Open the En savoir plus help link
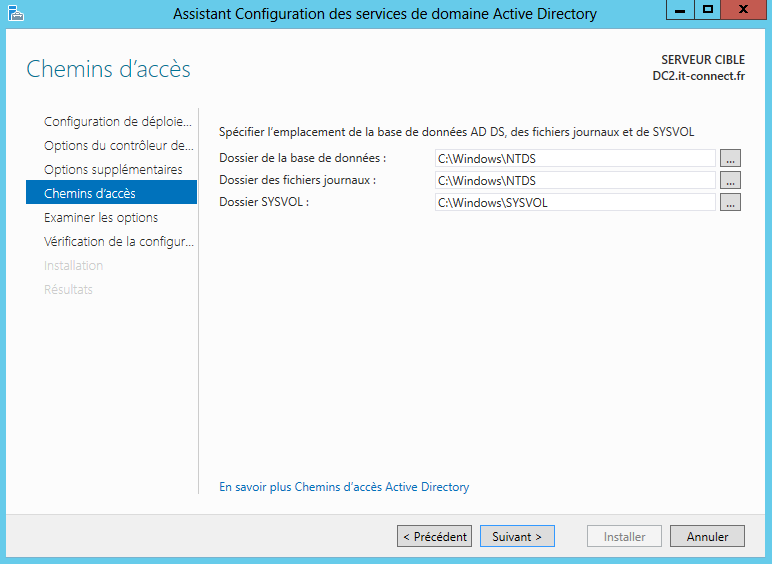Viewport: 772px width, 564px height. point(343,487)
